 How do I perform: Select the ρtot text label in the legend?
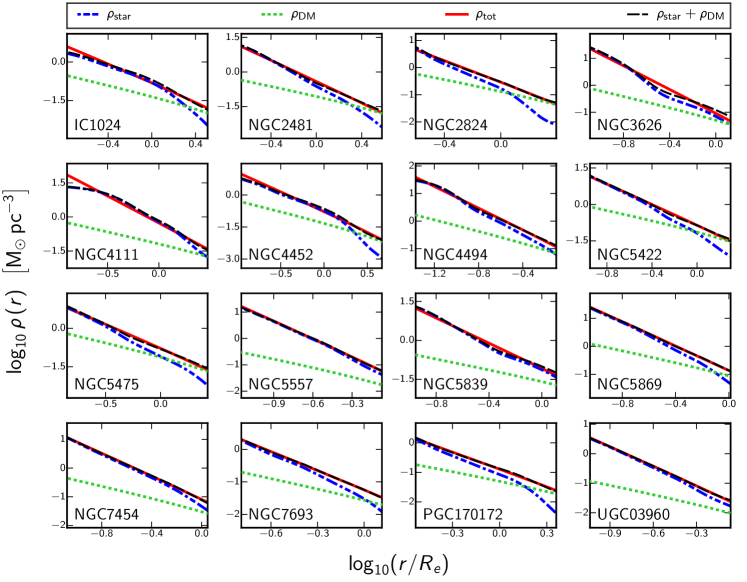tap(486, 16)
